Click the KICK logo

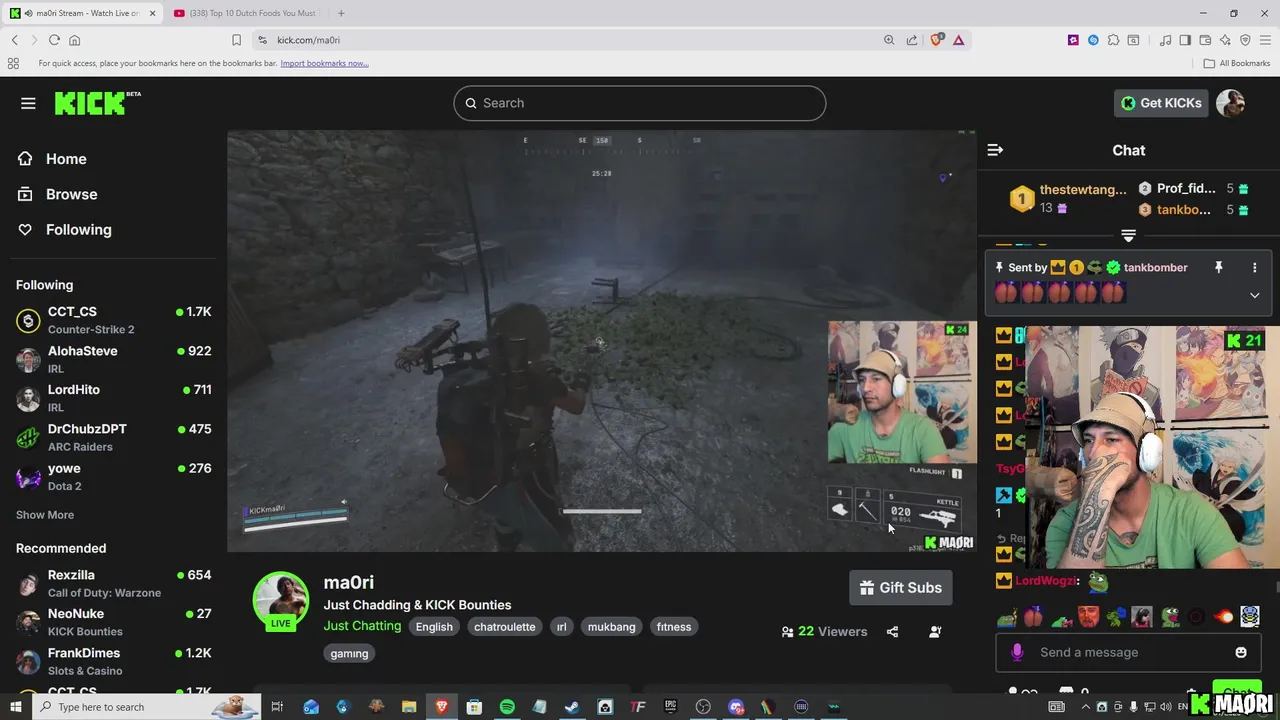[97, 103]
